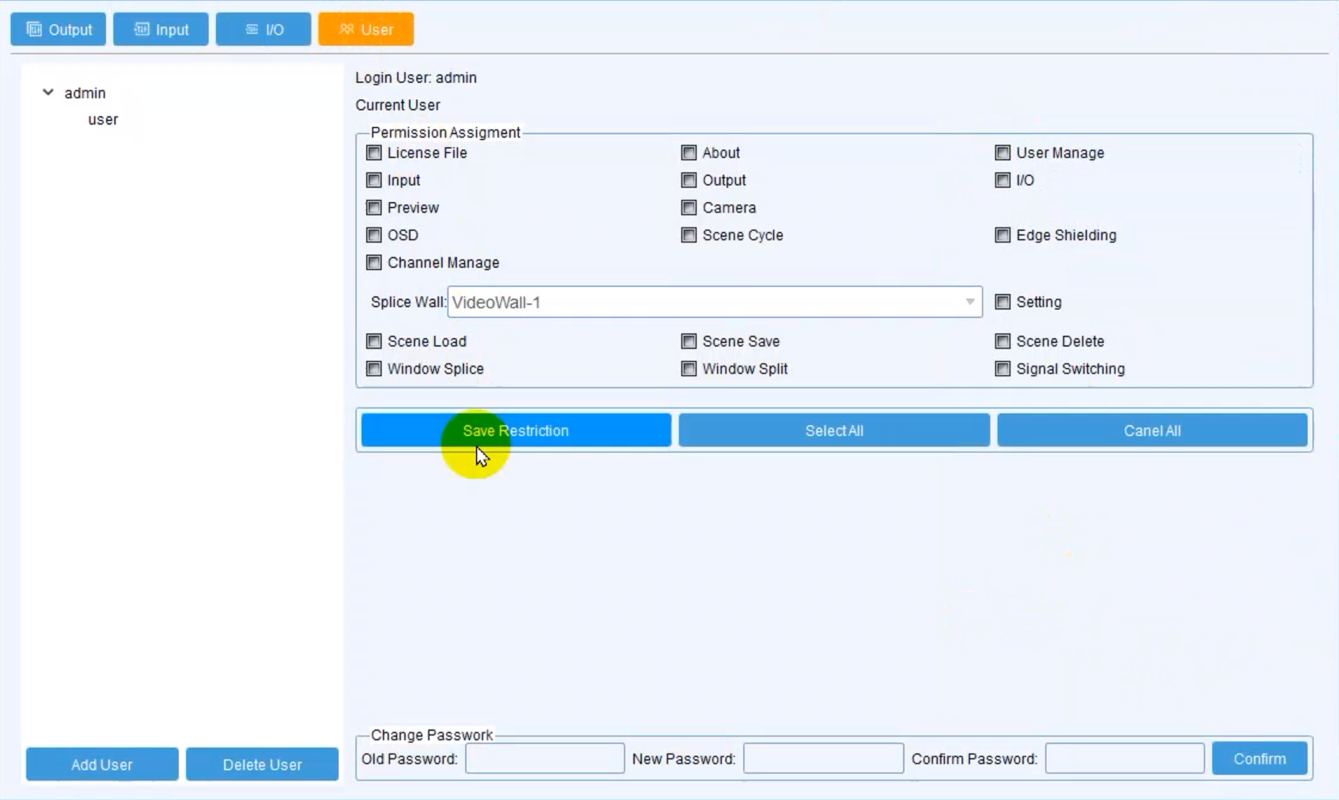
Task: Enable Scene Cycle permission
Action: 689,235
